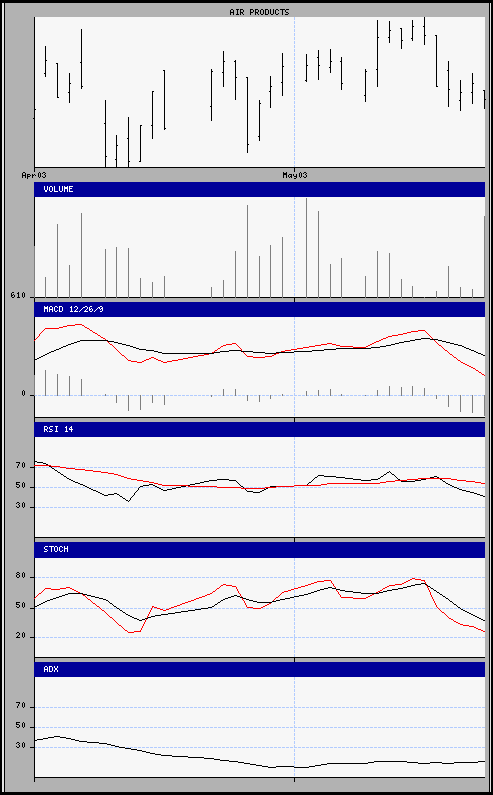Select the STOCH panel header
The height and width of the screenshot is (795, 493).
[260, 550]
